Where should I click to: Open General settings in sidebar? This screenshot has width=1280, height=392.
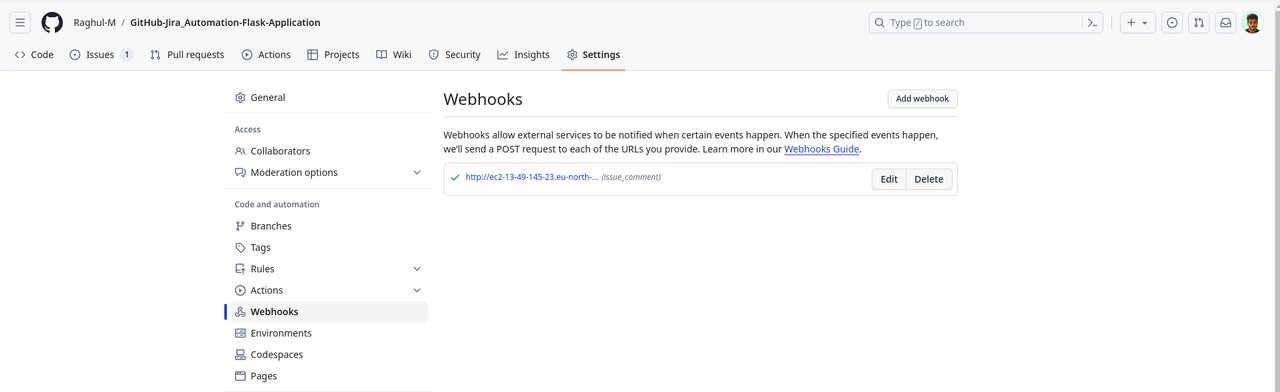(x=328, y=98)
